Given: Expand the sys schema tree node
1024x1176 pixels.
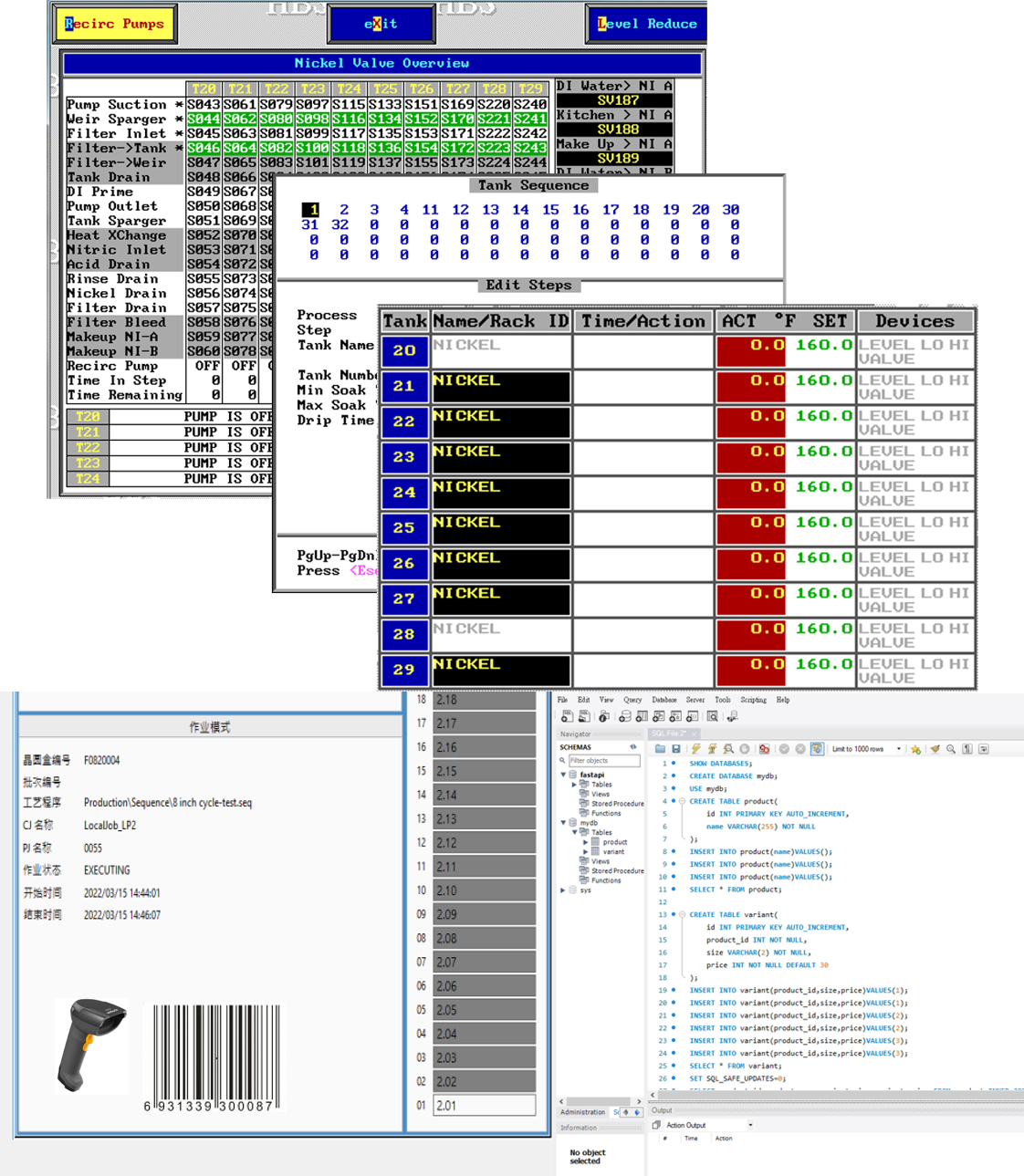Looking at the screenshot, I should (563, 890).
